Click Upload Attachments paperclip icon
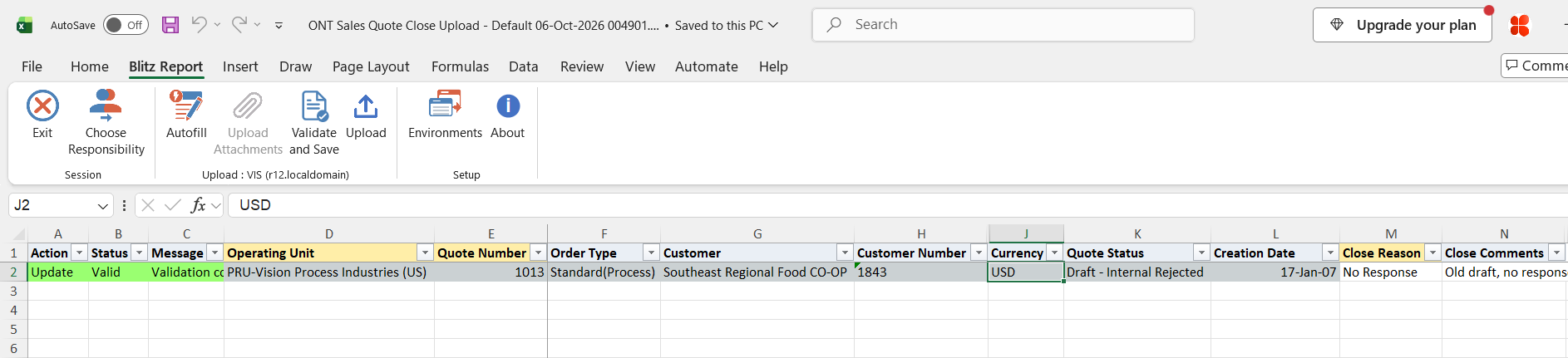 (248, 106)
